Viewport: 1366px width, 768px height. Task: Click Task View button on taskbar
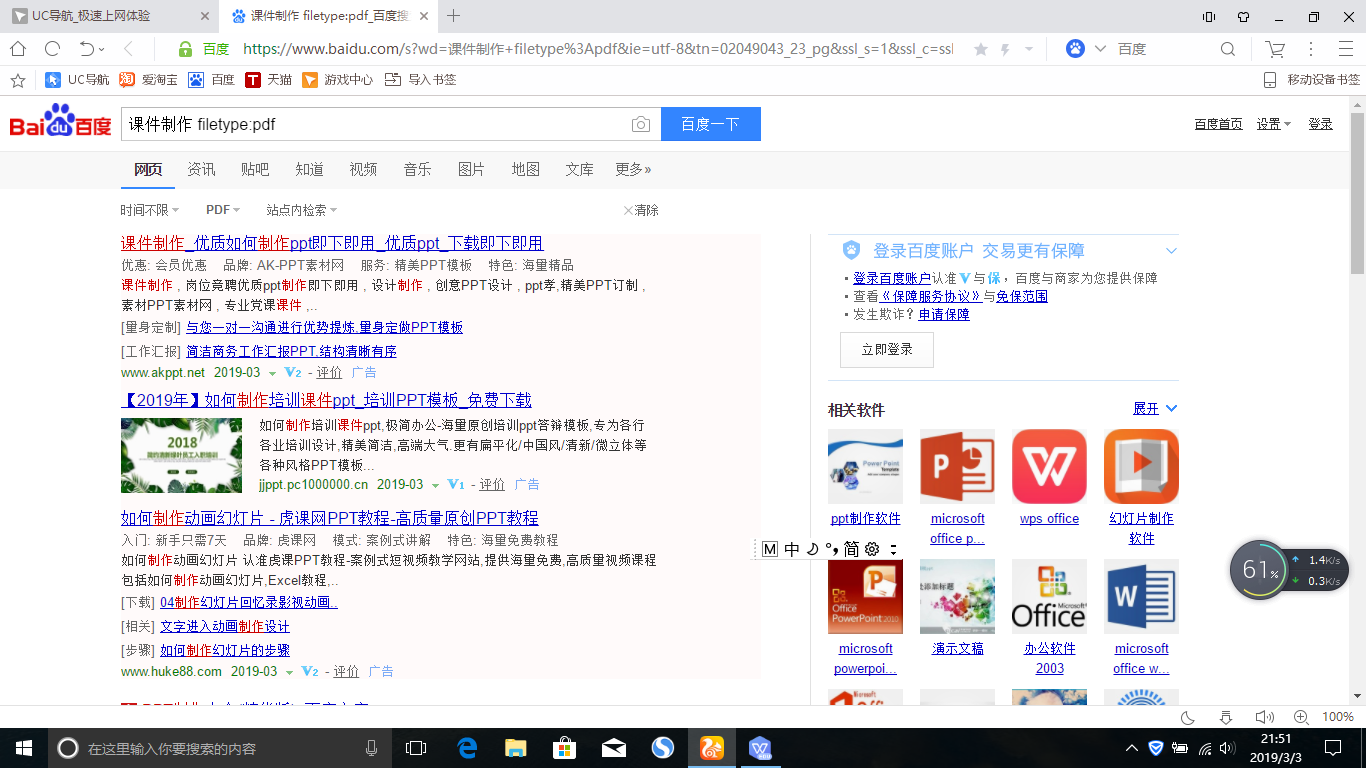[x=416, y=748]
